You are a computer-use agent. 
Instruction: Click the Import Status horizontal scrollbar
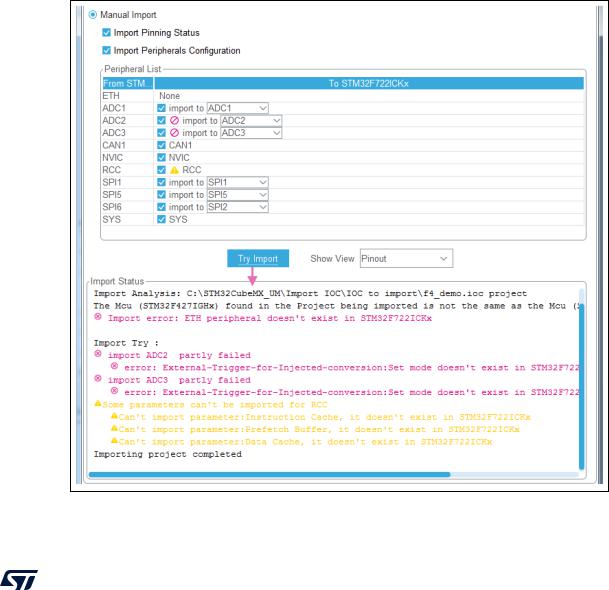coord(270,475)
